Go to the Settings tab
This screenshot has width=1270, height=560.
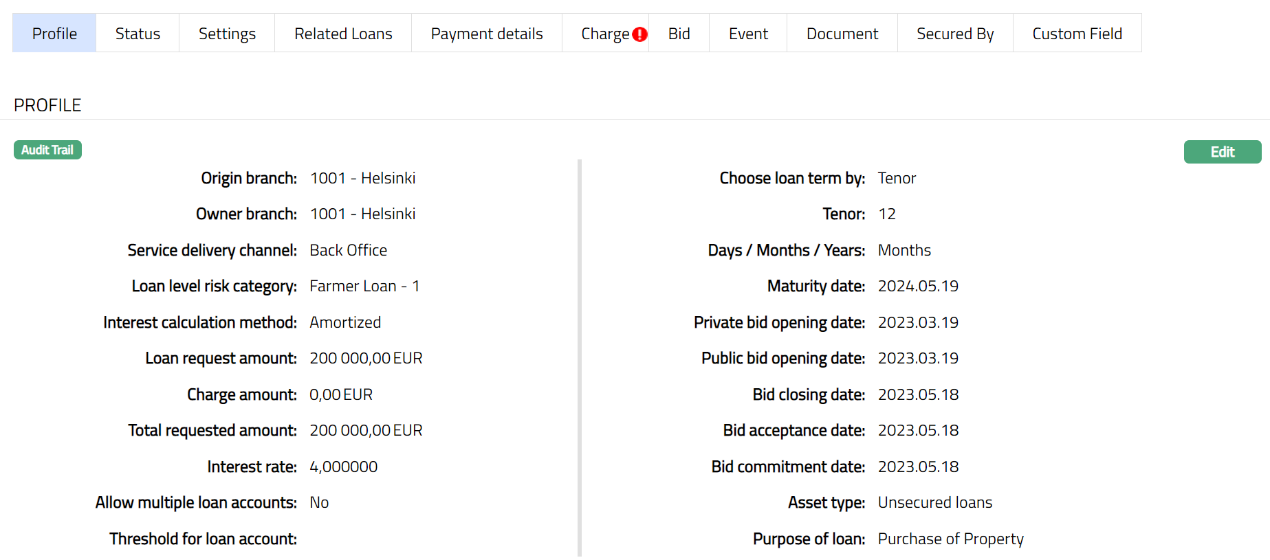coord(227,33)
